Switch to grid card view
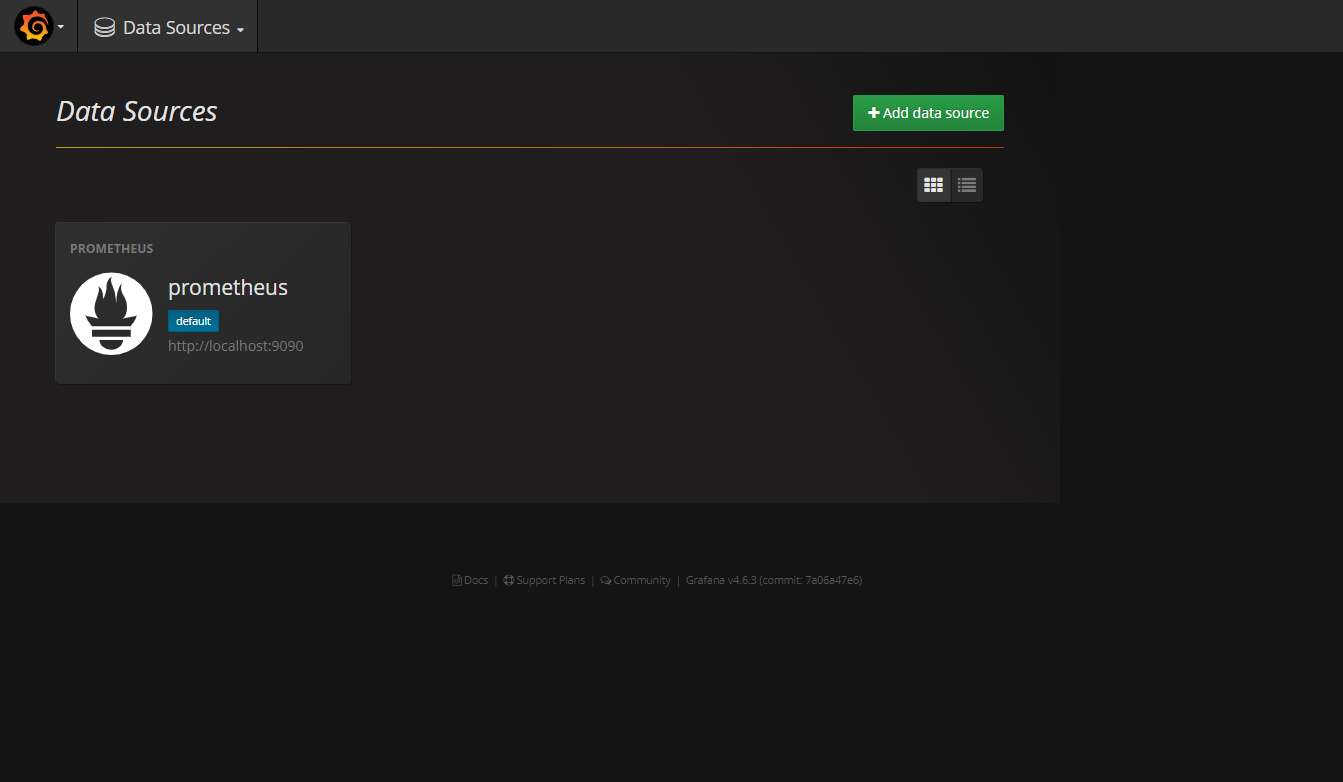The height and width of the screenshot is (782, 1343). 934,185
